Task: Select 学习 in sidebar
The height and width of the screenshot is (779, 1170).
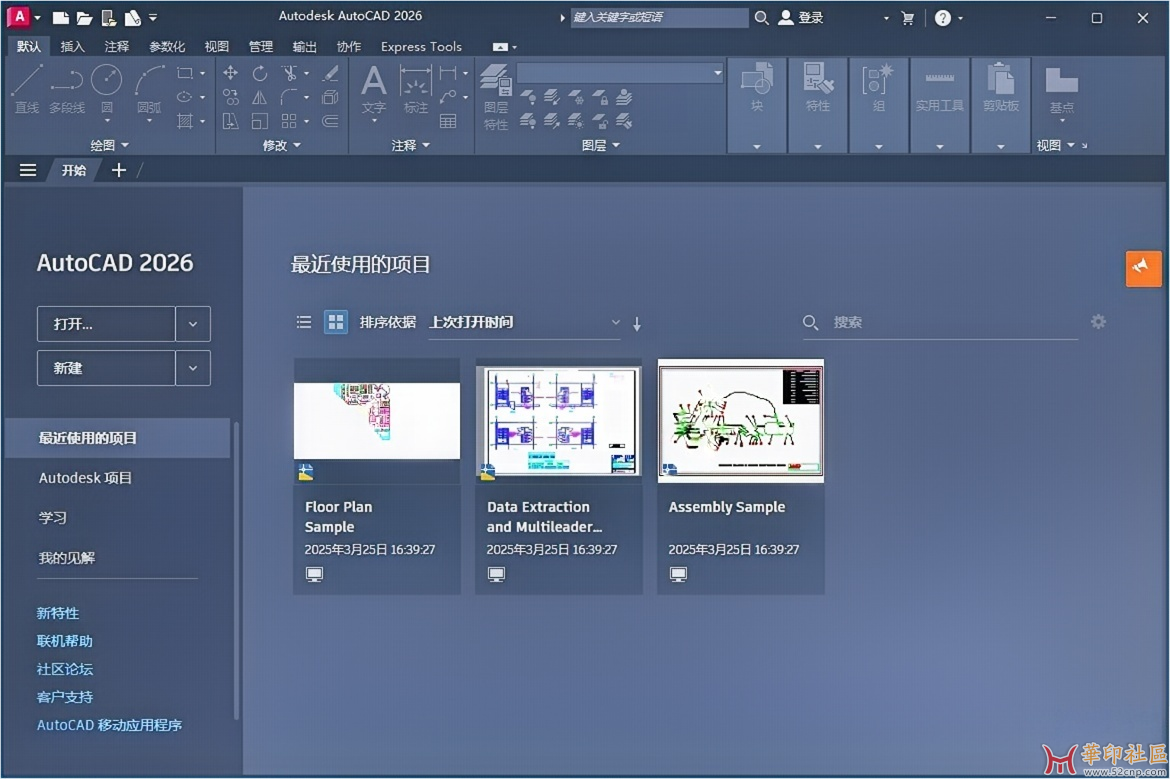Action: [x=52, y=518]
